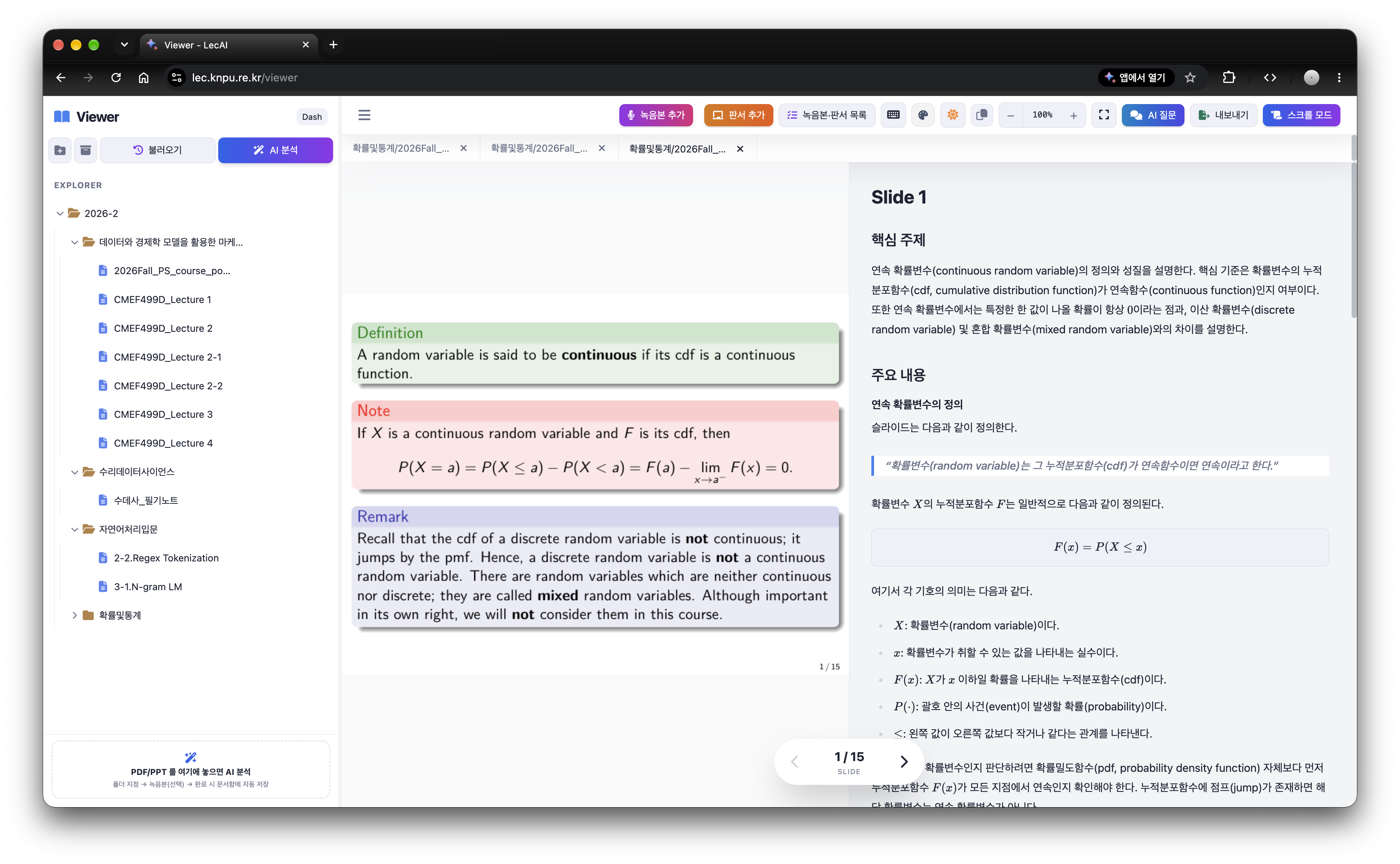Bookmark this page with the star icon
This screenshot has width=1400, height=864.
click(x=1190, y=78)
